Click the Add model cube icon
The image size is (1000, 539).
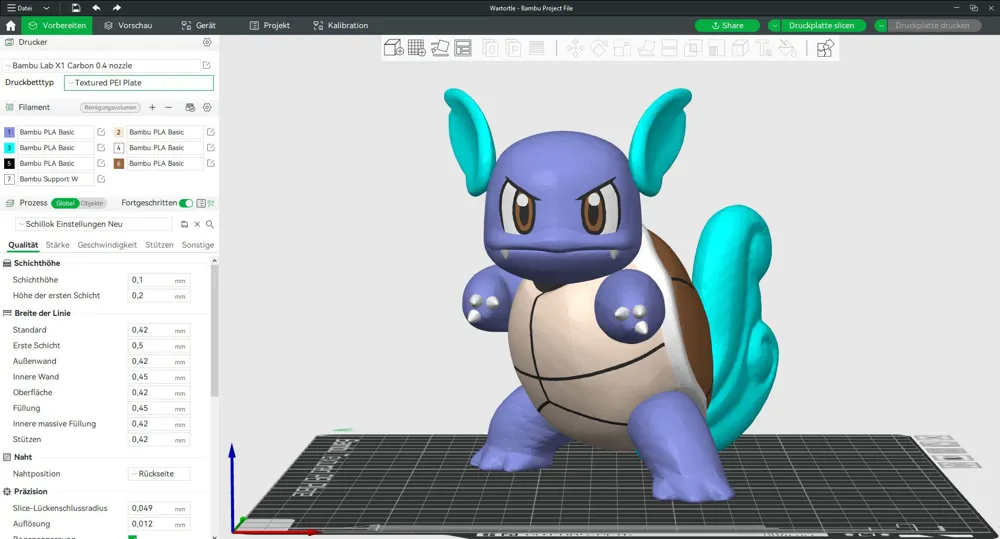393,48
